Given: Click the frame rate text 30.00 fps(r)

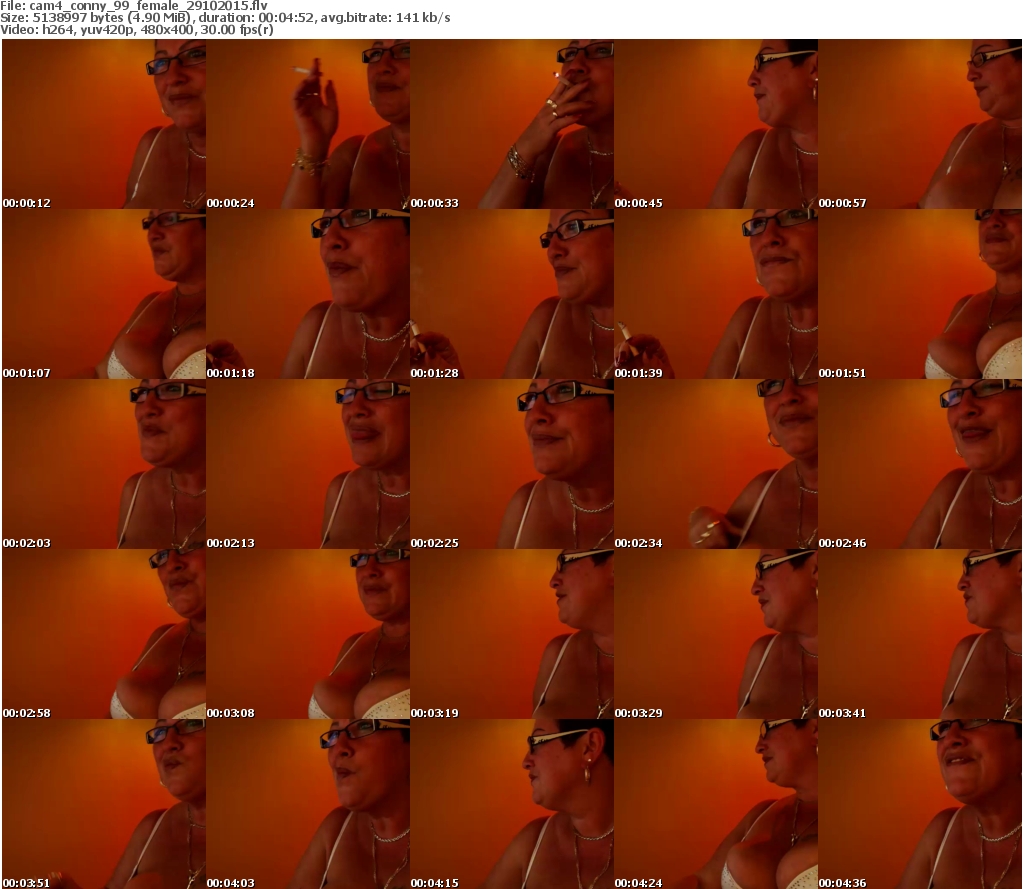Looking at the screenshot, I should coord(237,29).
